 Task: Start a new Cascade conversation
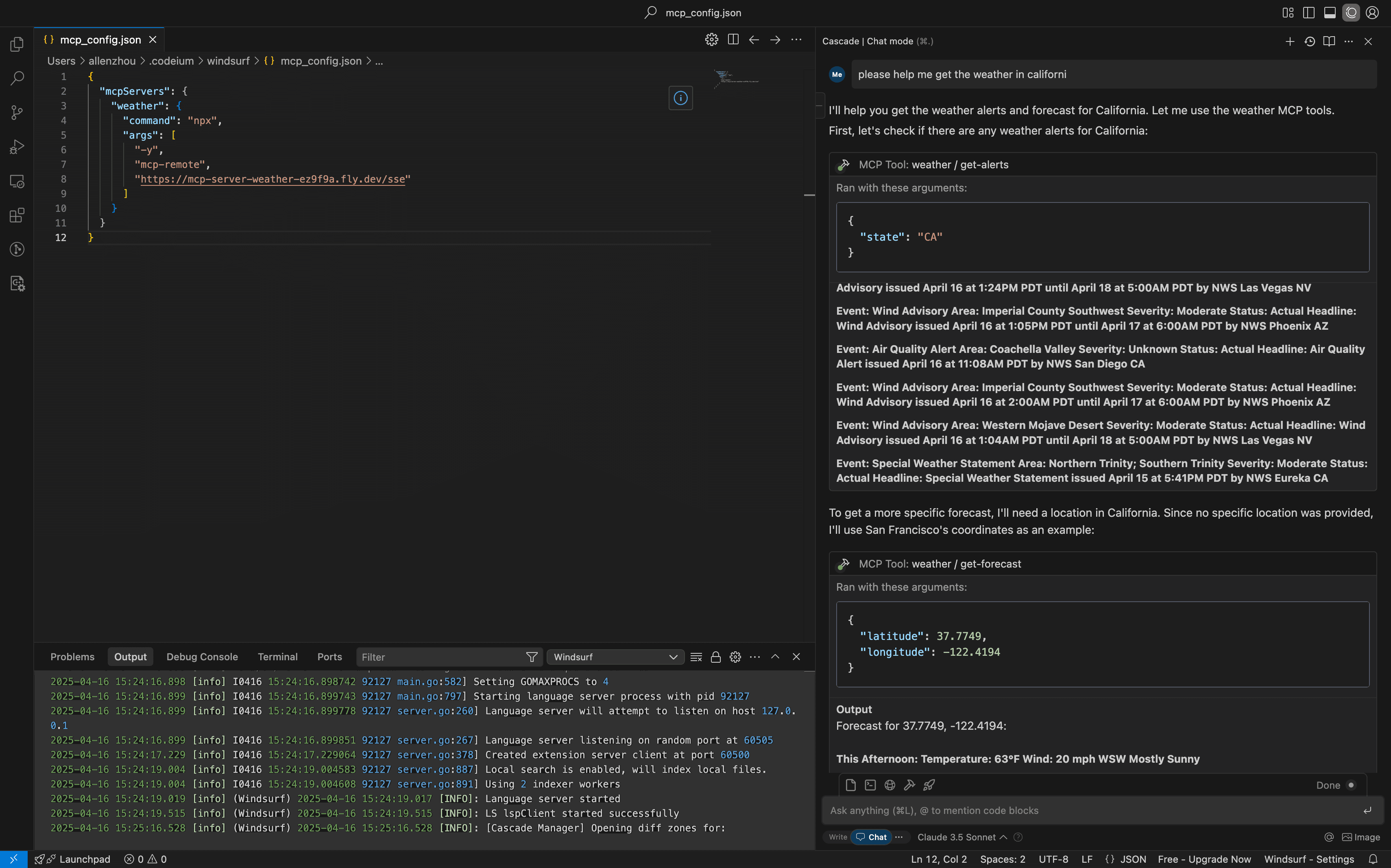point(1289,41)
